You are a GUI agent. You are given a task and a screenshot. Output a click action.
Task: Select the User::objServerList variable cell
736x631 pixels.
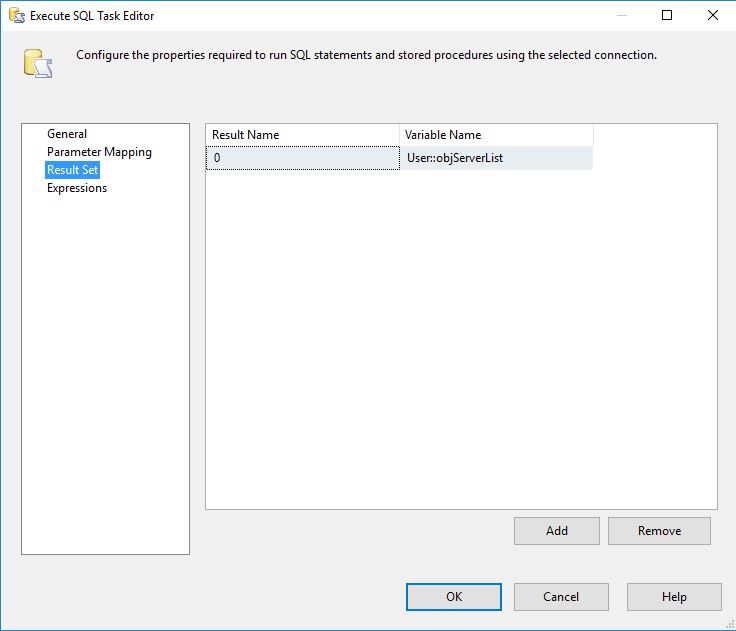(x=496, y=158)
